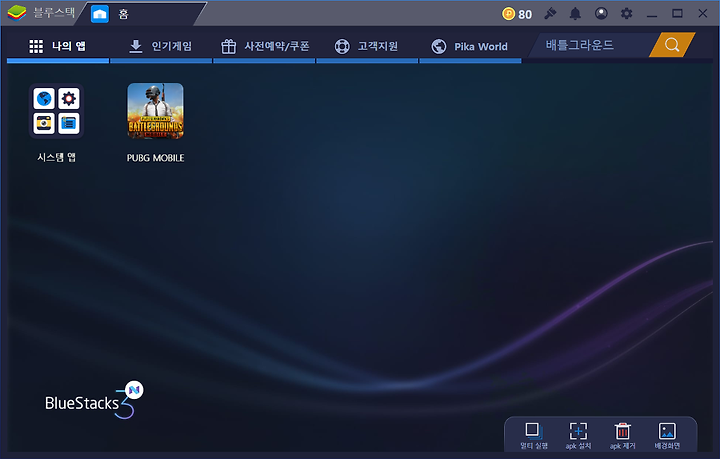Switch to the 인기게임 tab
Image resolution: width=720 pixels, height=459 pixels.
click(161, 46)
